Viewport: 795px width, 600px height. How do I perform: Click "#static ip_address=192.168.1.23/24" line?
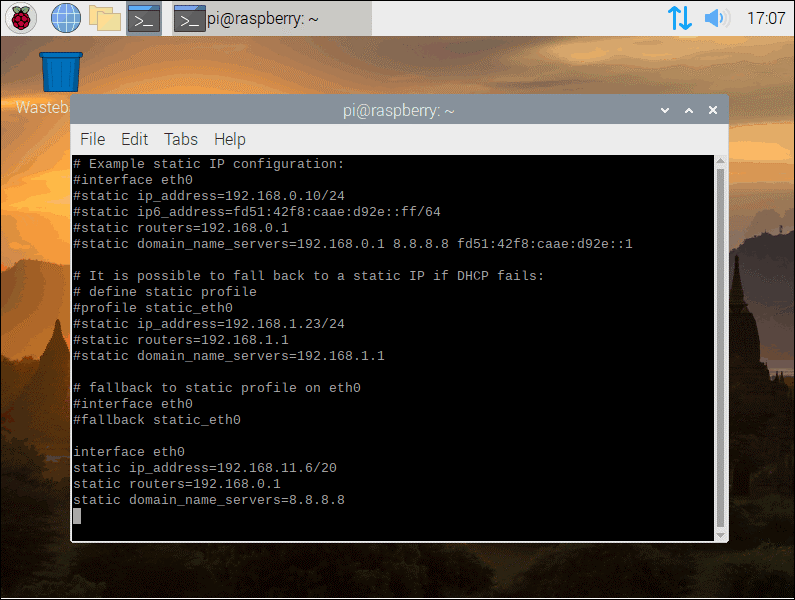tap(208, 324)
